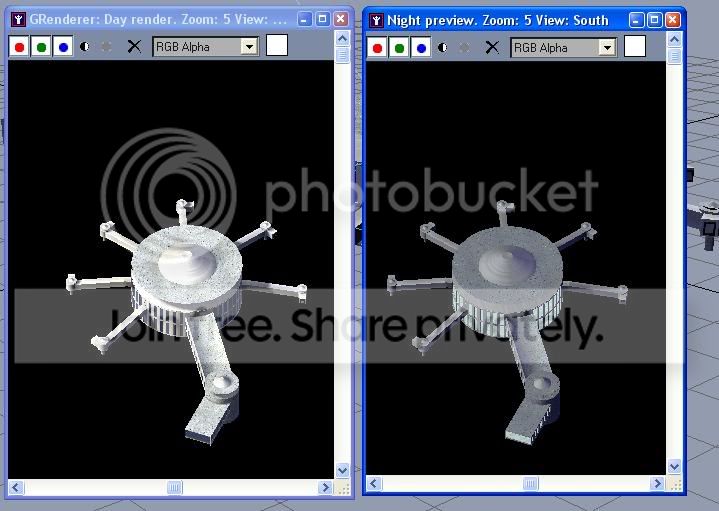Viewport: 719px width, 511px height.
Task: Click scroll right arrow in Day render window
Action: 325,487
